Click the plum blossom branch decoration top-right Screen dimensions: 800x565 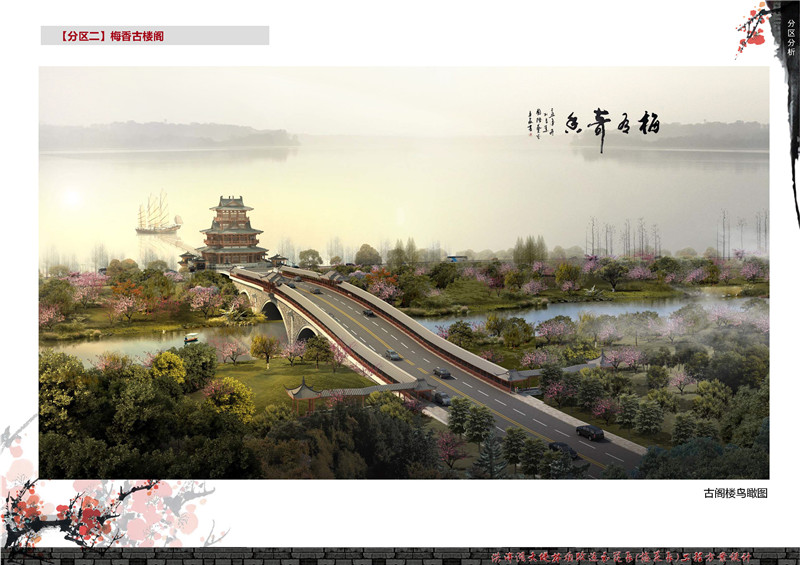pos(752,27)
